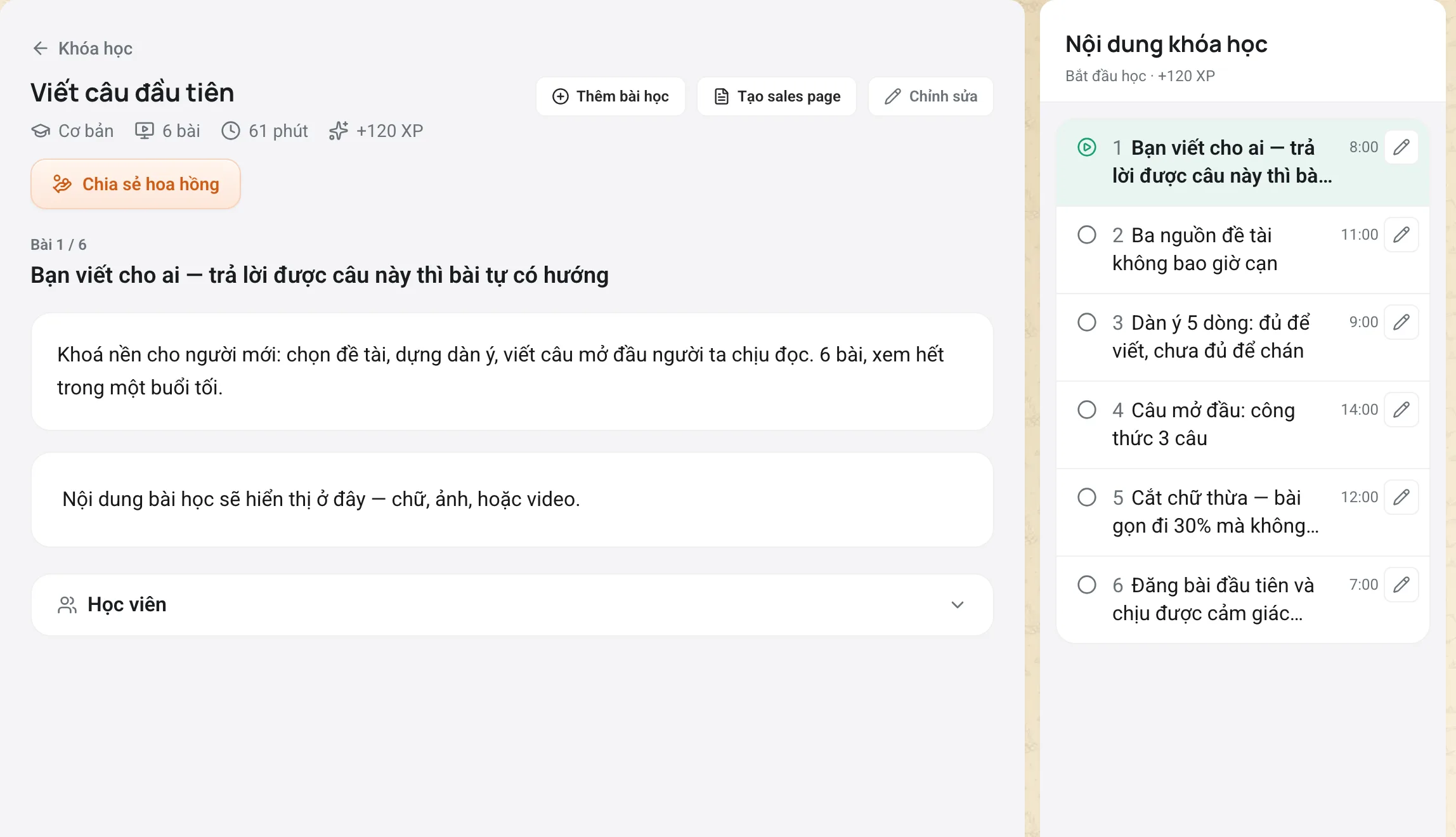1456x837 pixels.
Task: Edit lesson 6 Đăng bài đầu tiên
Action: click(1401, 585)
